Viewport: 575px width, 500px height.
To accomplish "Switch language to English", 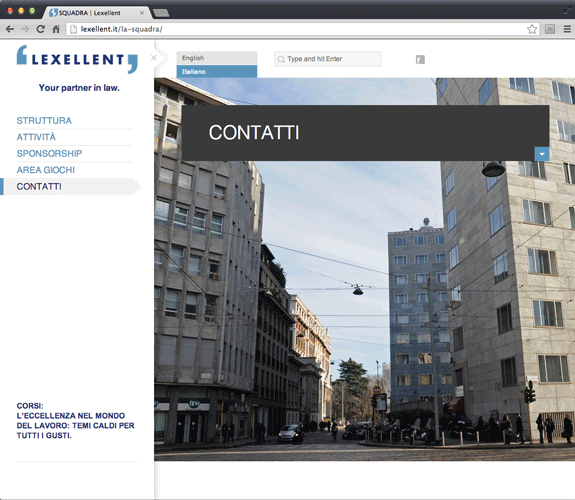I will click(217, 58).
